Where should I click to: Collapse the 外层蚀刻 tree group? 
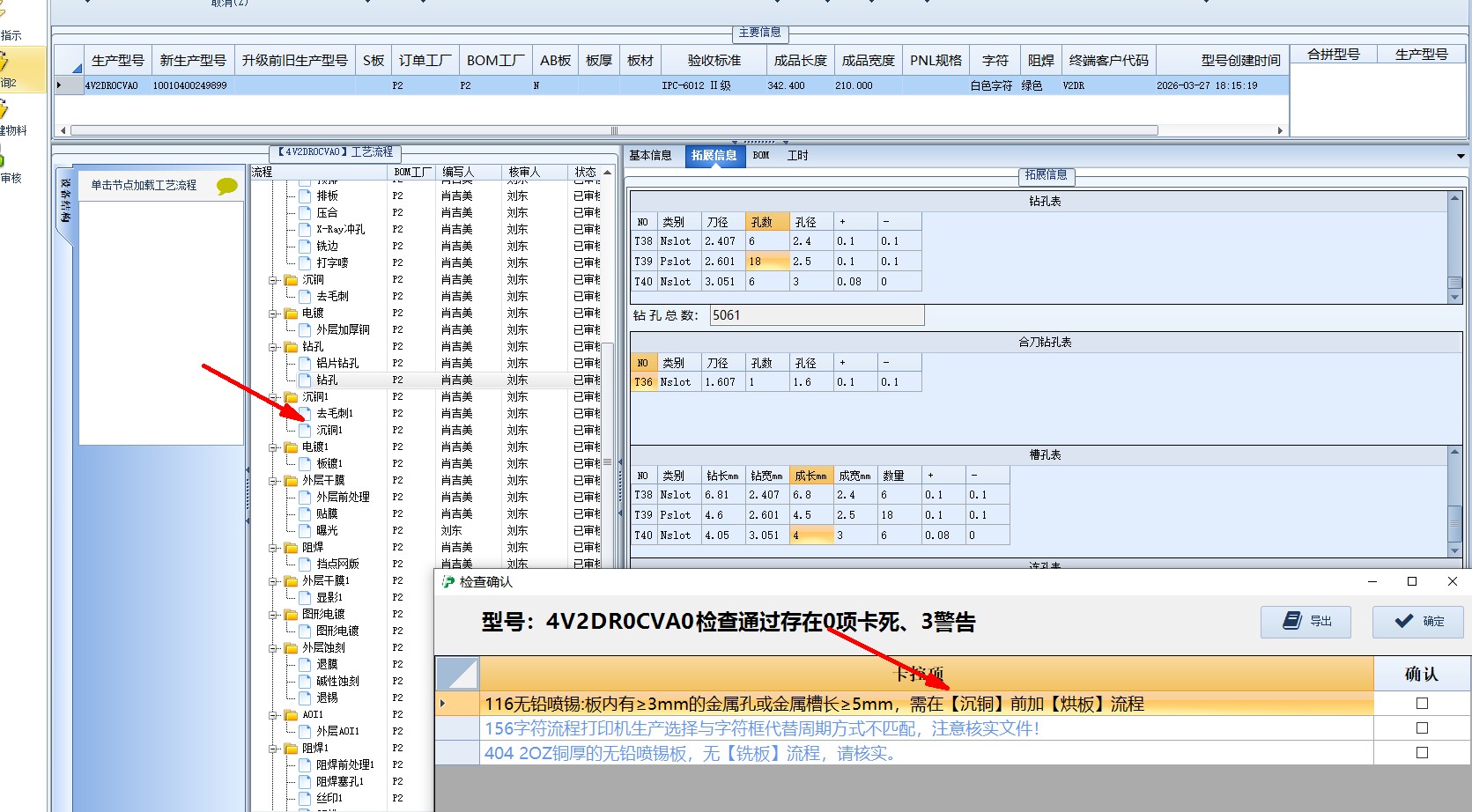(274, 648)
